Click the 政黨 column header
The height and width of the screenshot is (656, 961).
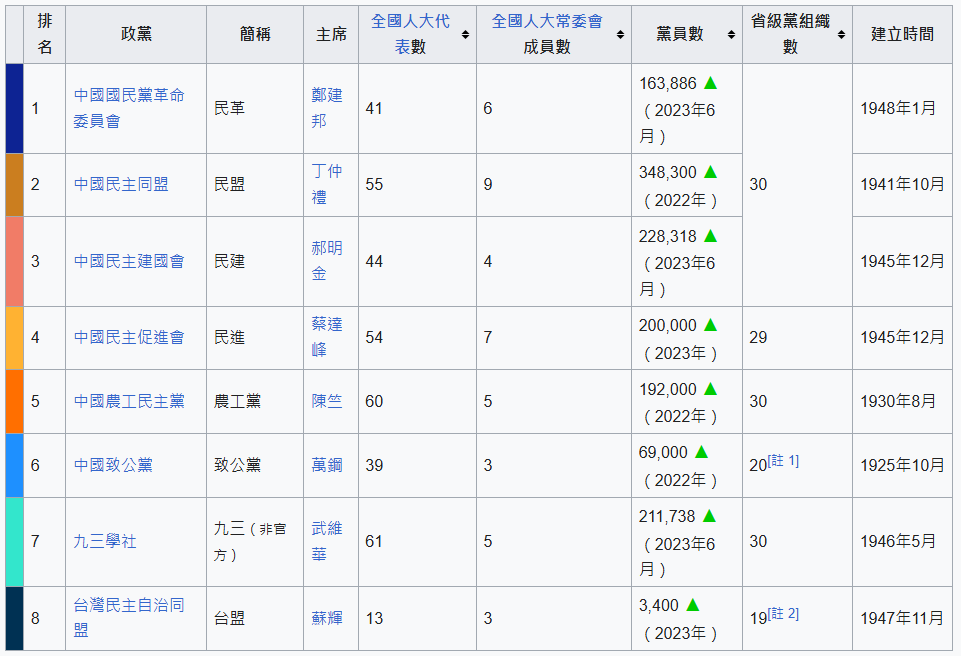point(136,34)
